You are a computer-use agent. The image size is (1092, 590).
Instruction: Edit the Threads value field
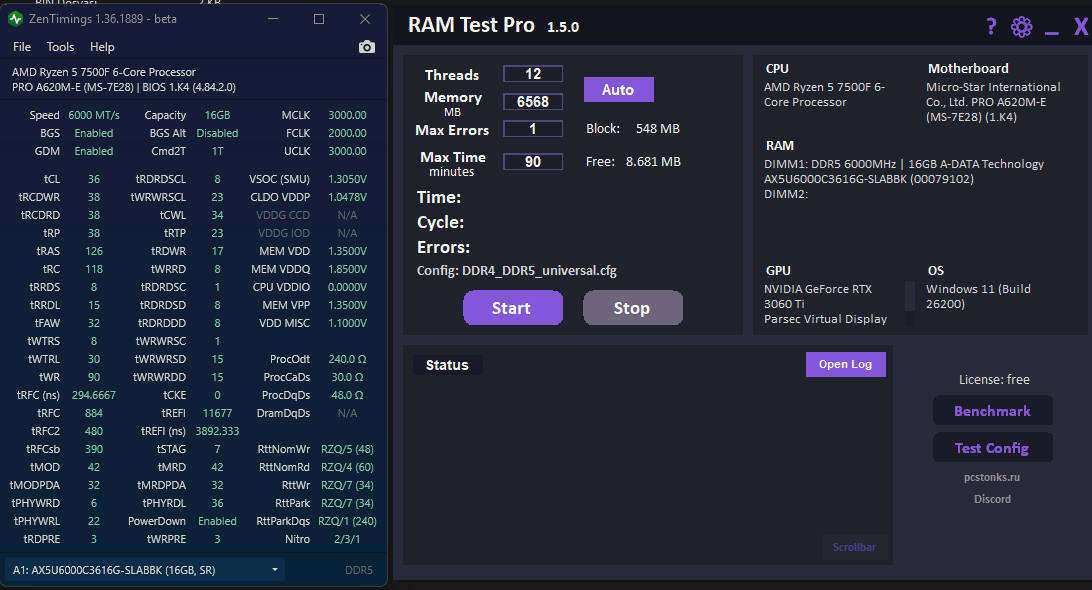tap(533, 74)
